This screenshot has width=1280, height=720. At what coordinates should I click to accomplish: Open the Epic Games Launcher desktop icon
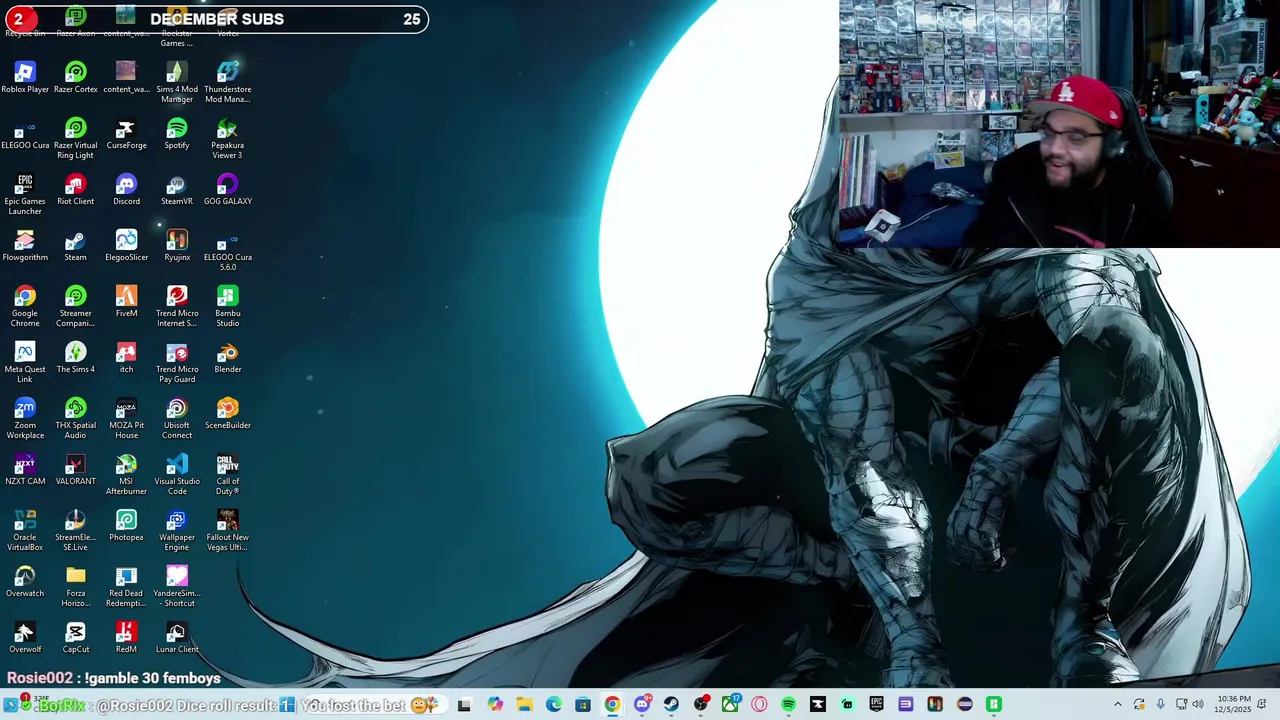(25, 194)
